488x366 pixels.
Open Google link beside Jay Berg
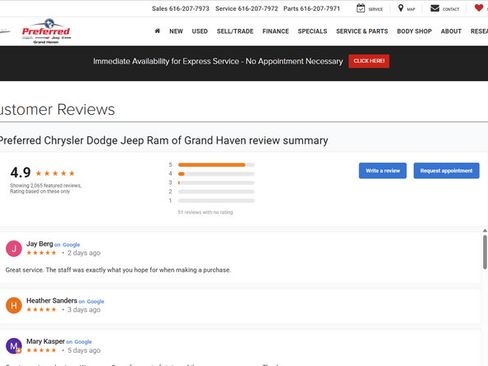pos(71,245)
